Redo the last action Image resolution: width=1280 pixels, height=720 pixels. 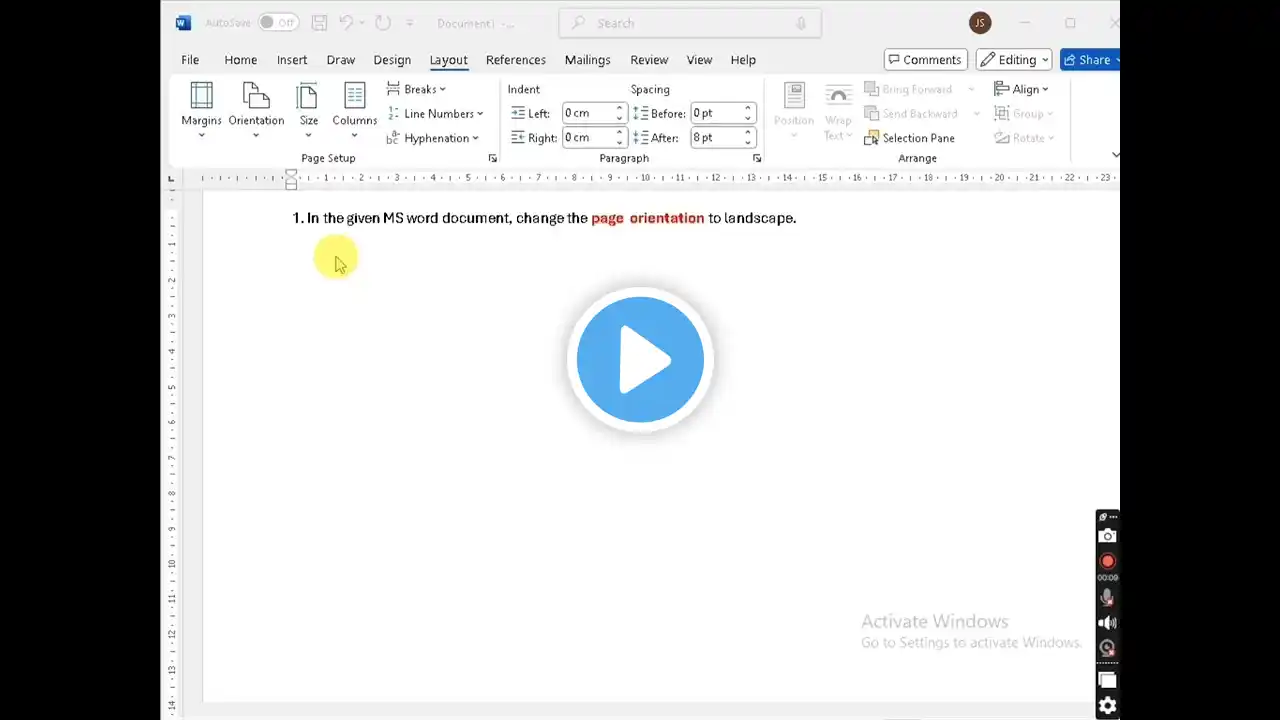tap(382, 23)
